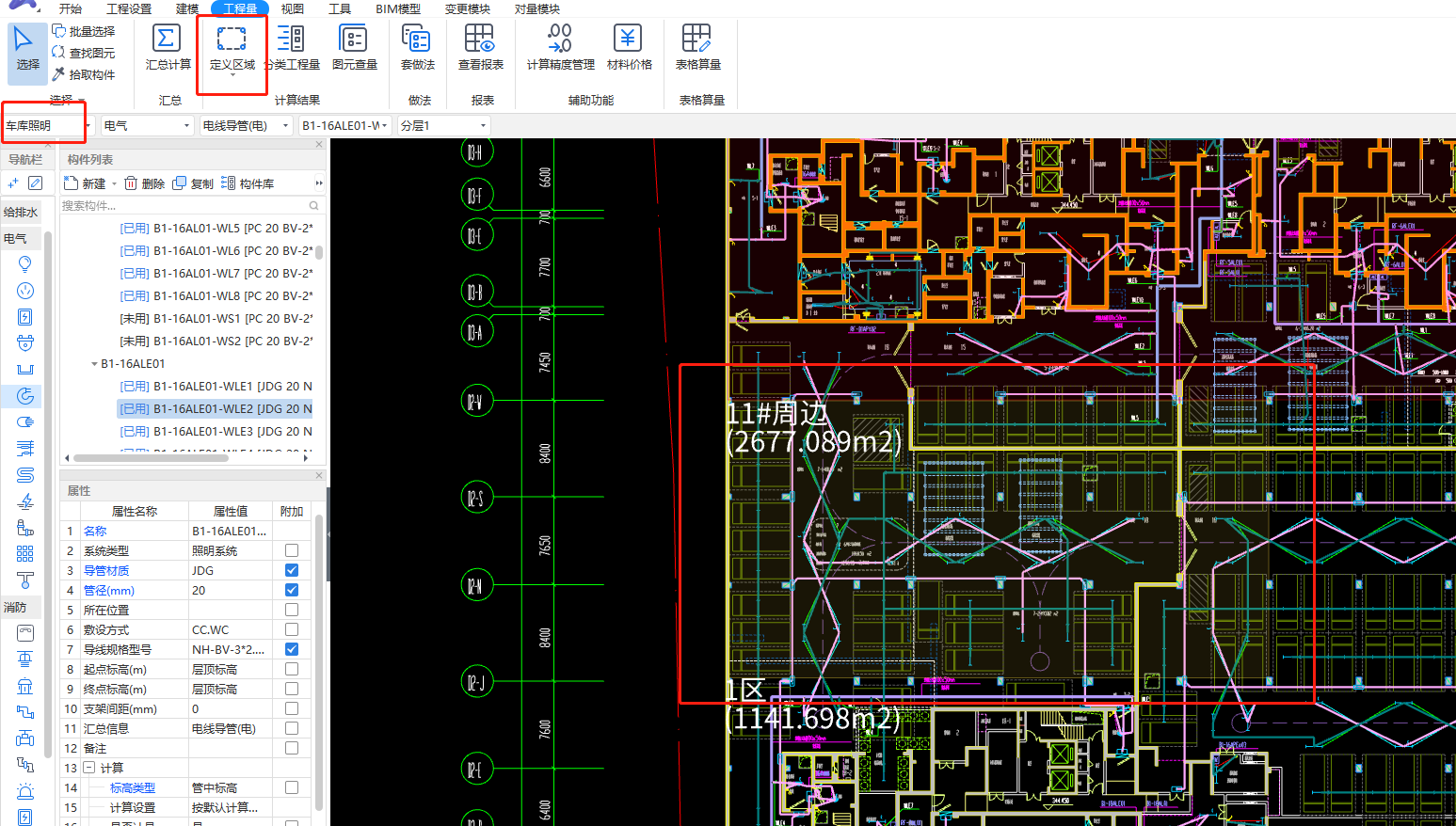The height and width of the screenshot is (826, 1456).
Task: Open the 定义区域 tool
Action: pyautogui.click(x=232, y=49)
